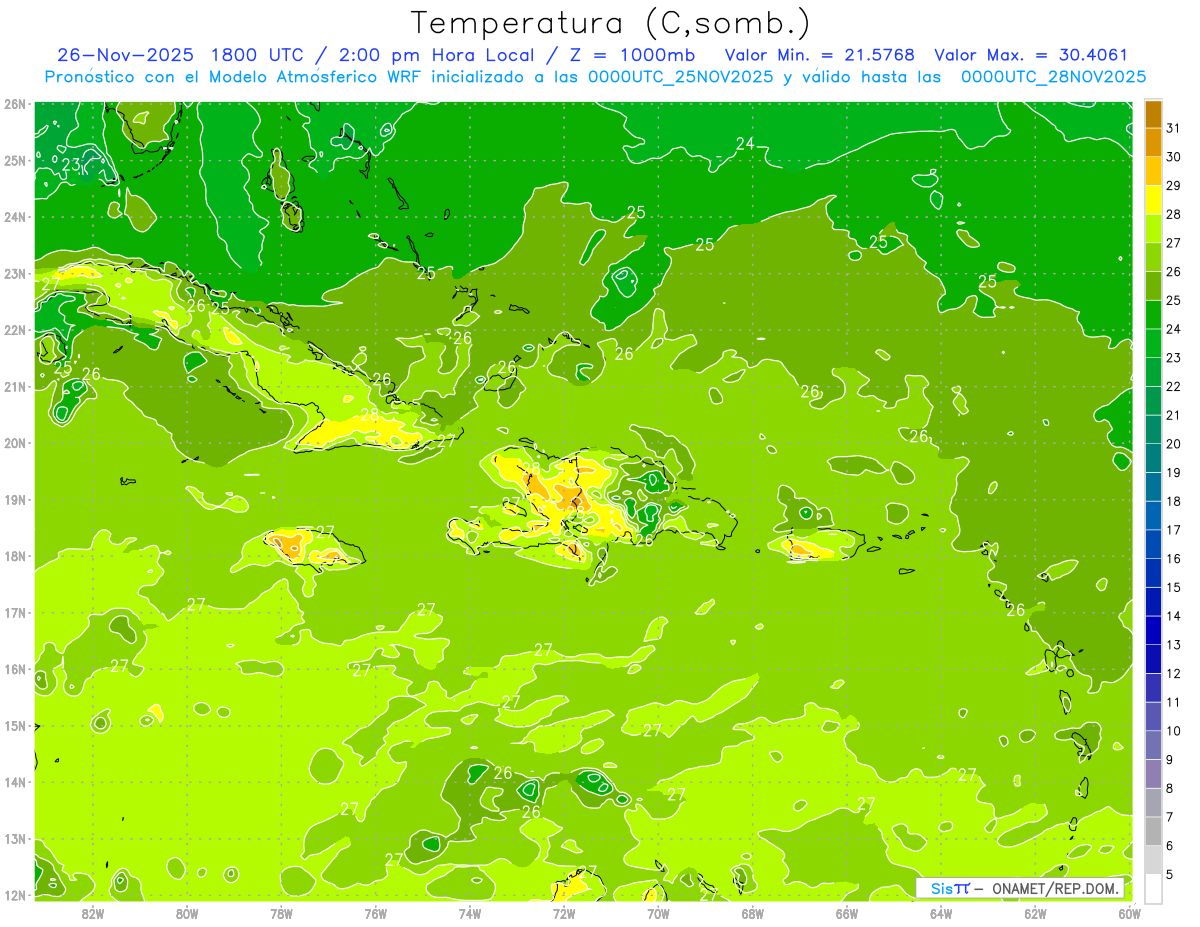Click the 78W longitude axis label
Viewport: 1200px width, 927px height.
pyautogui.click(x=281, y=912)
